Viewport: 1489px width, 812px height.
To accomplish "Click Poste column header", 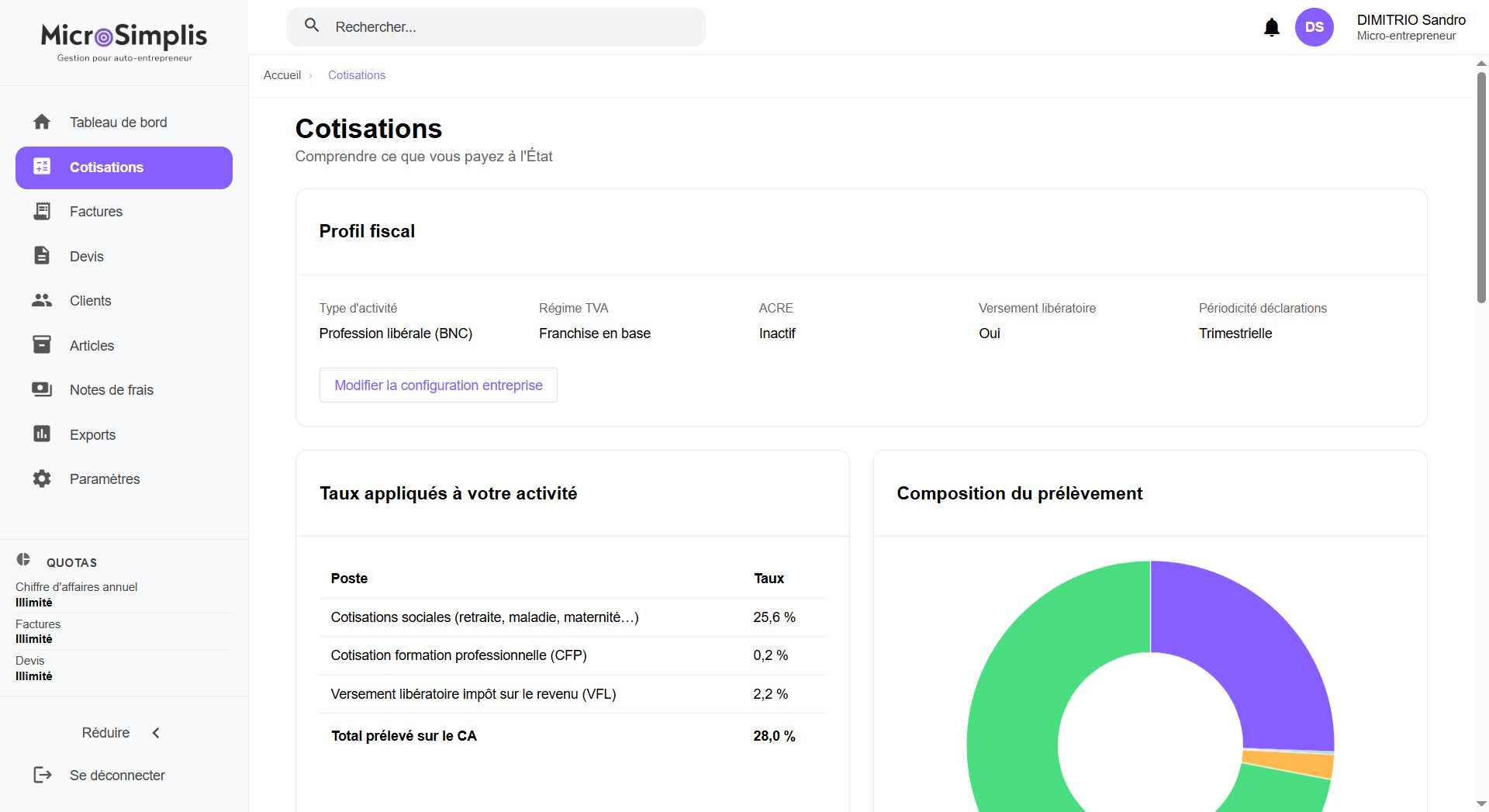I will pos(349,579).
